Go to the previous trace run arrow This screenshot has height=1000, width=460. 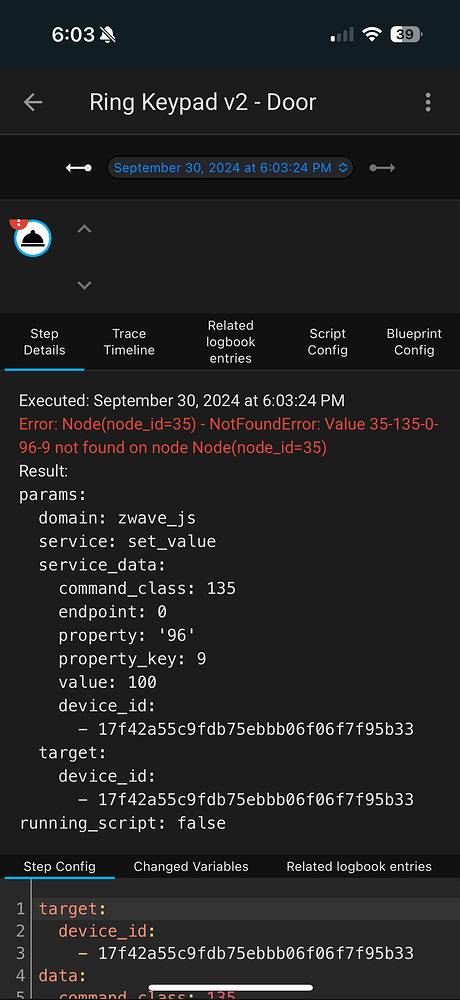(x=79, y=168)
